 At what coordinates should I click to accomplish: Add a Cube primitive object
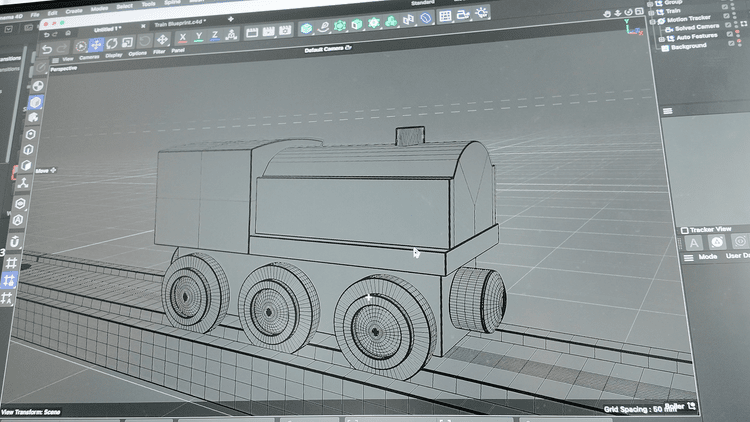click(306, 28)
